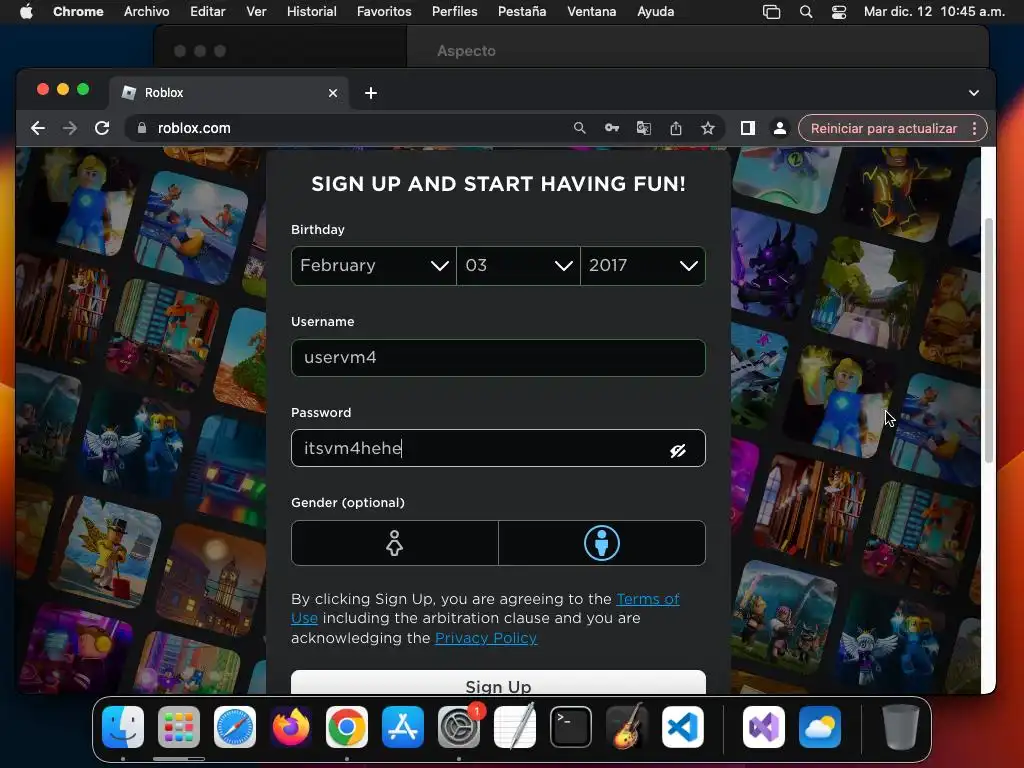Screen dimensions: 1024x768
Task: Go back with the browser back arrow
Action: [x=38, y=128]
